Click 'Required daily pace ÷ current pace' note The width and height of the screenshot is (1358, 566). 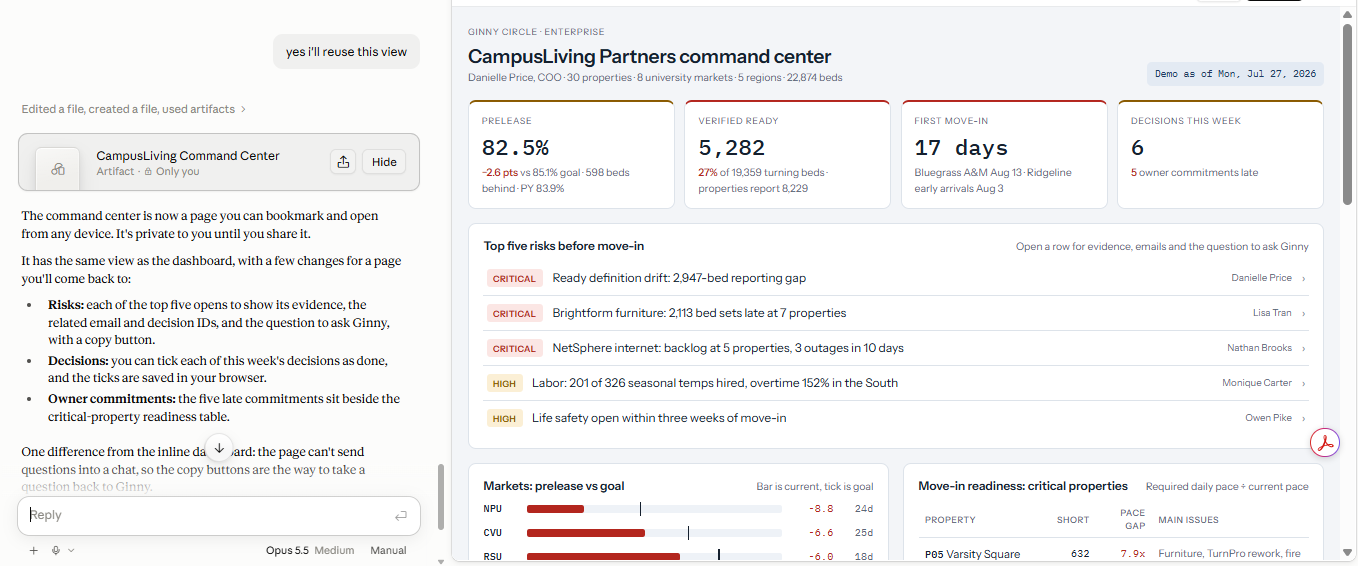click(1227, 487)
